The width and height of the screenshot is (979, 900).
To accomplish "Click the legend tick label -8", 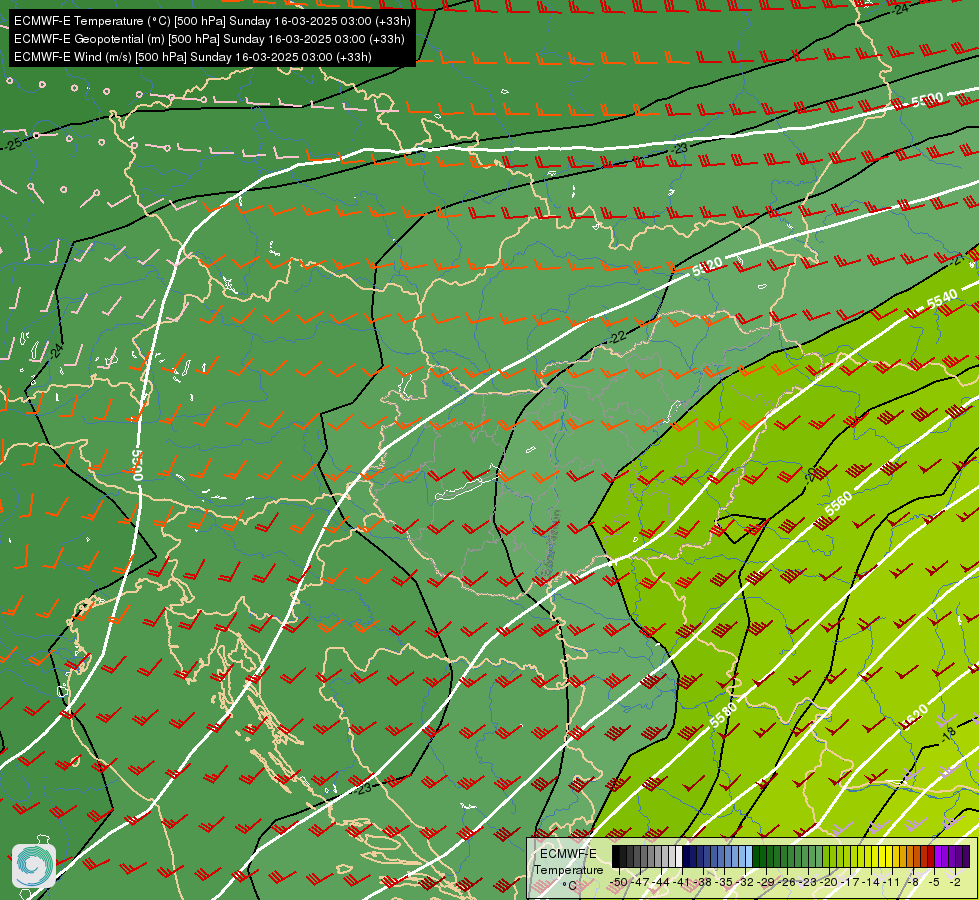I will point(913,882).
